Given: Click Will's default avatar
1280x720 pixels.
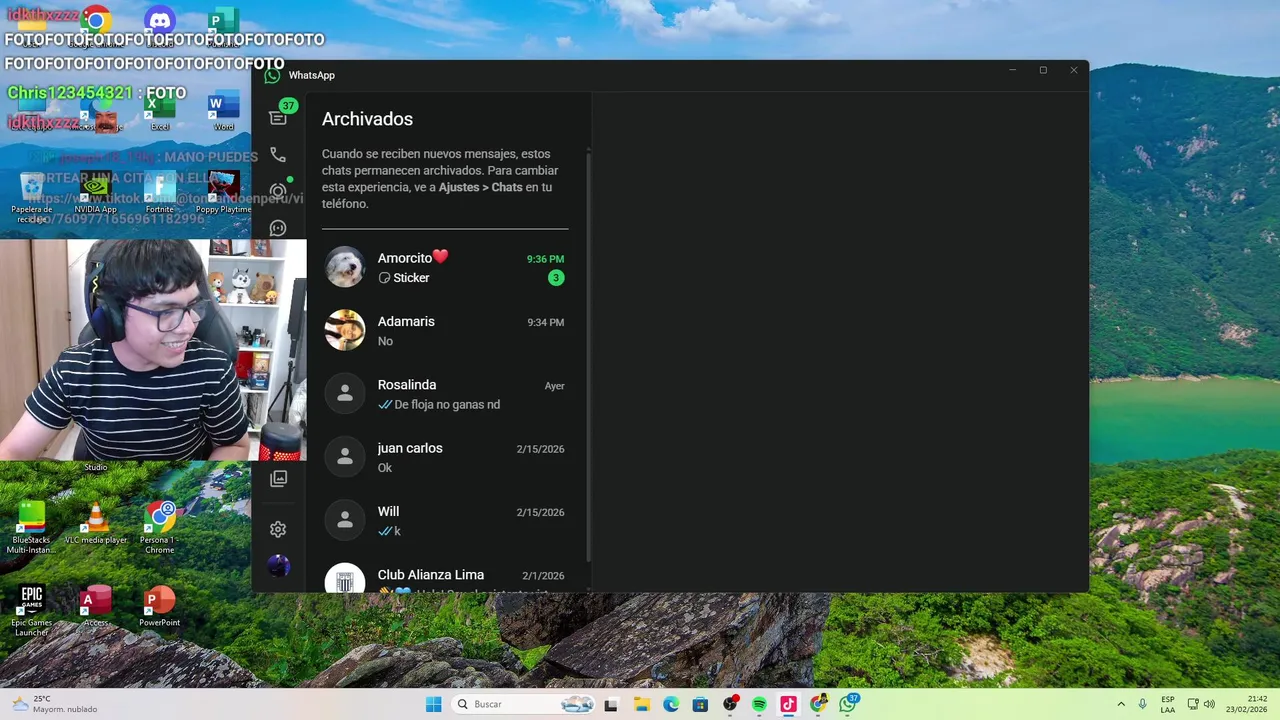Looking at the screenshot, I should click(x=345, y=520).
